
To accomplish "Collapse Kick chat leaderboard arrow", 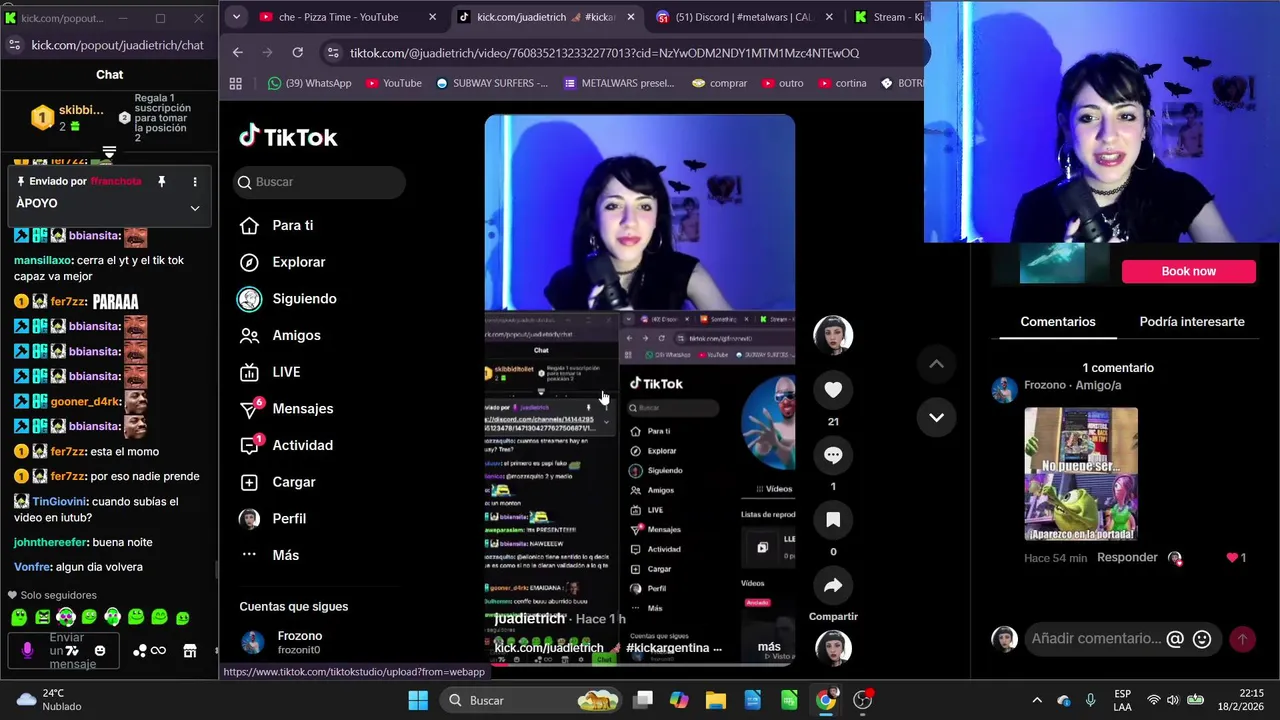I will pyautogui.click(x=109, y=153).
